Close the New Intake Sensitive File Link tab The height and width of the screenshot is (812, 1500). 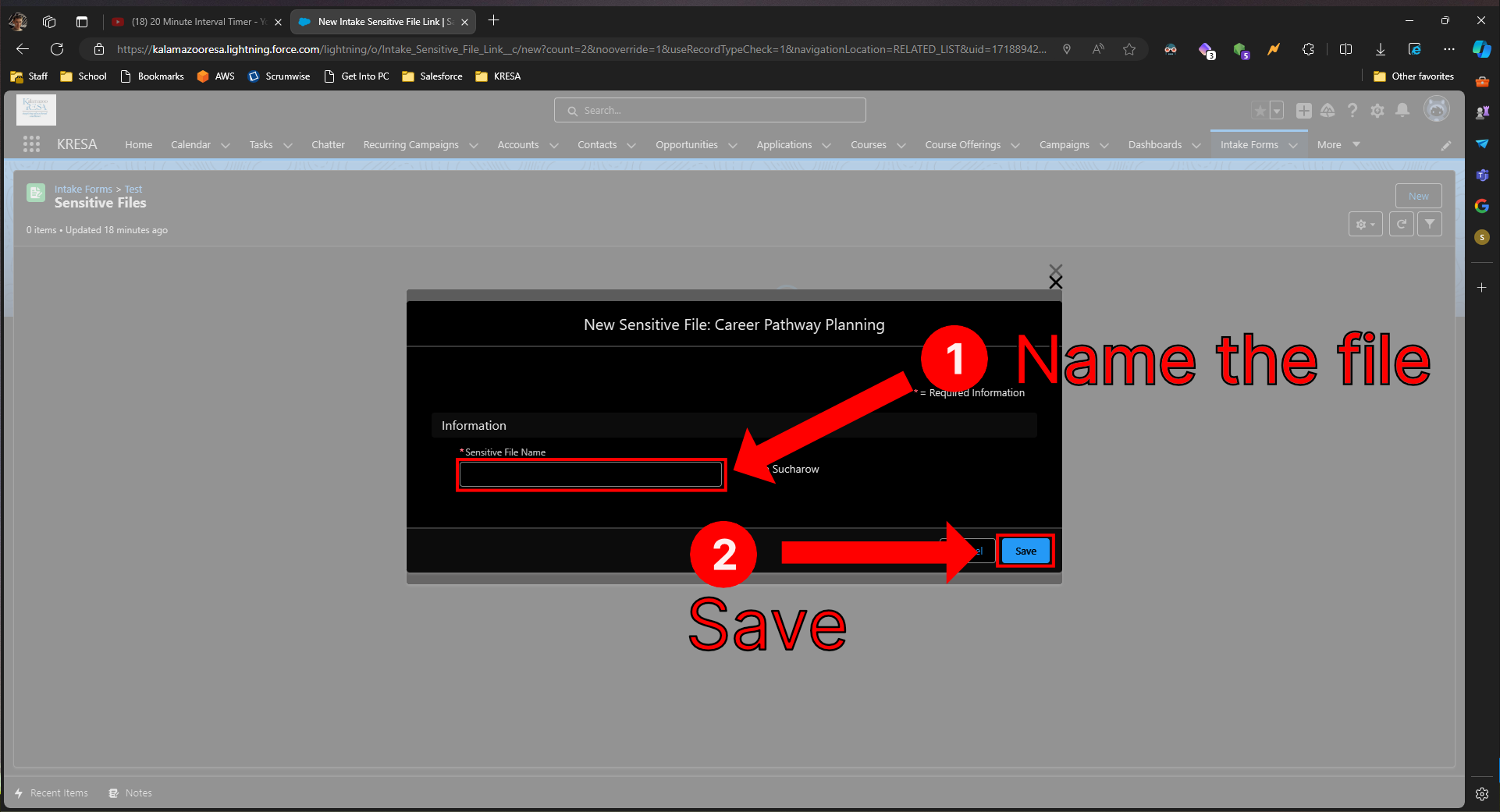464,22
